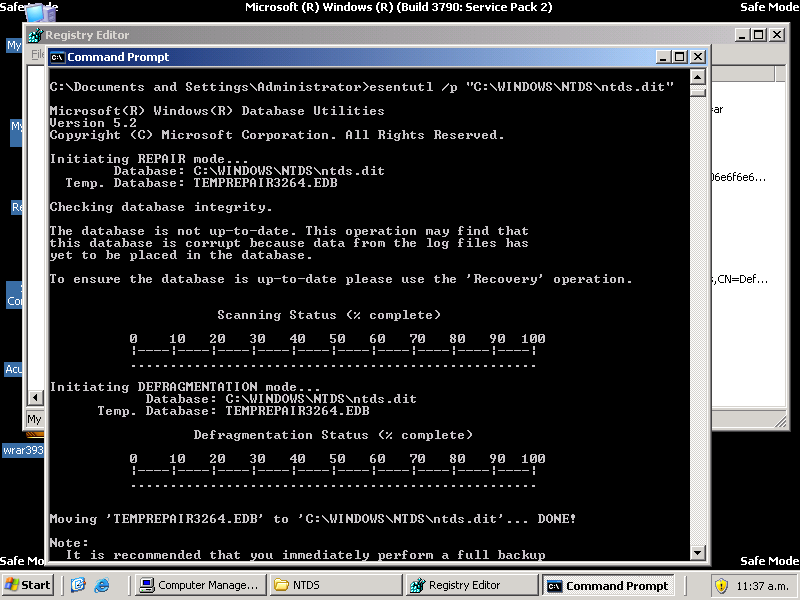Close the Command Prompt window

698,57
